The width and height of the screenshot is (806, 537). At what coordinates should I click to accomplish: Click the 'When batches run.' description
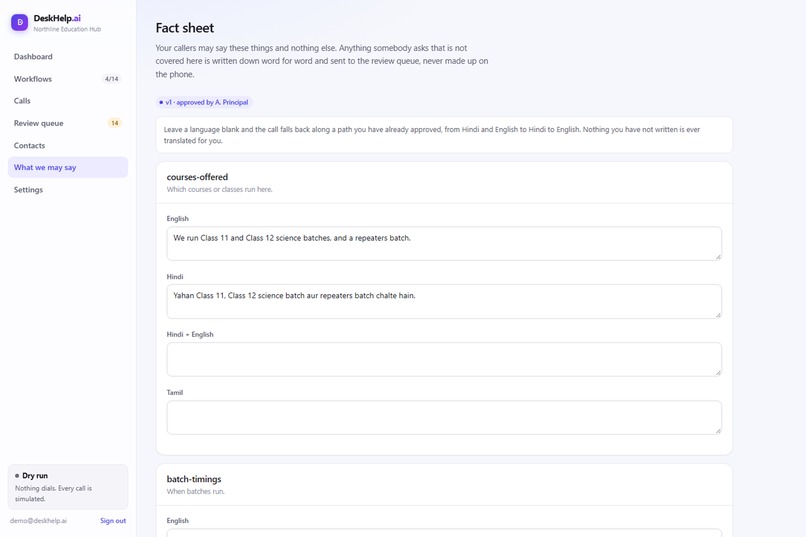(195, 492)
